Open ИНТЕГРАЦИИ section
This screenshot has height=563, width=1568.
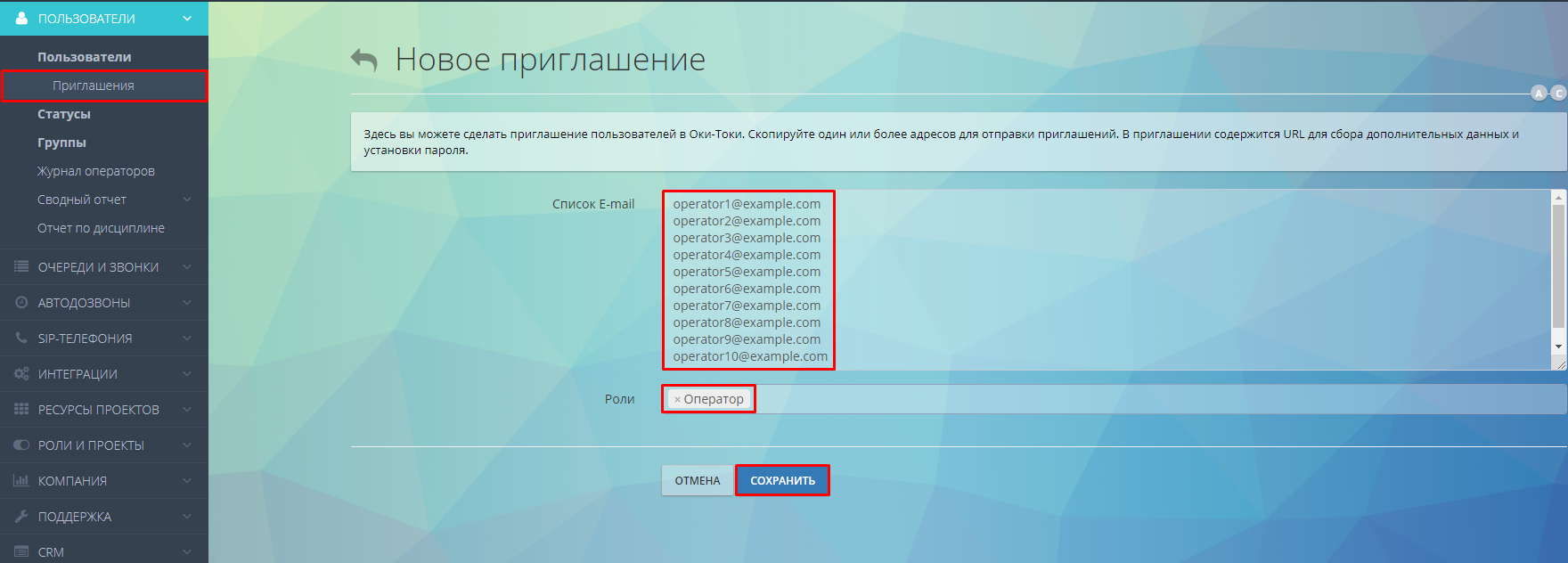point(104,374)
